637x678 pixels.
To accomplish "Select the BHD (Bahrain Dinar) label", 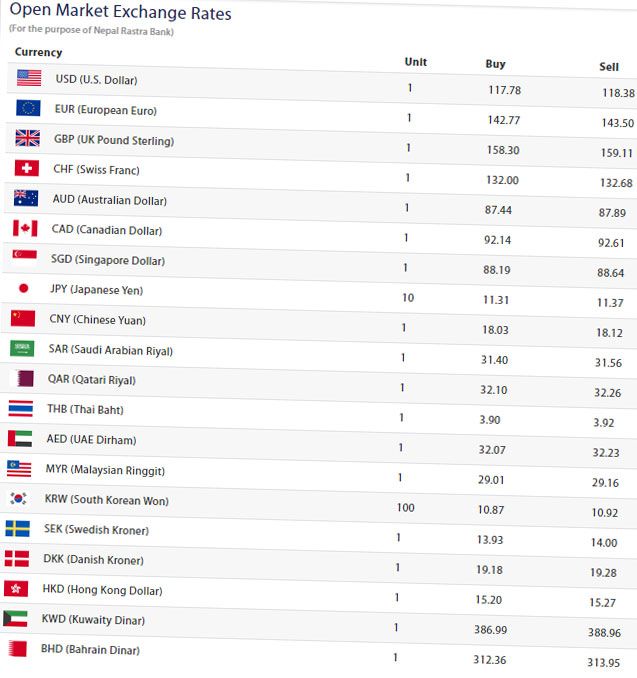I will [90, 649].
